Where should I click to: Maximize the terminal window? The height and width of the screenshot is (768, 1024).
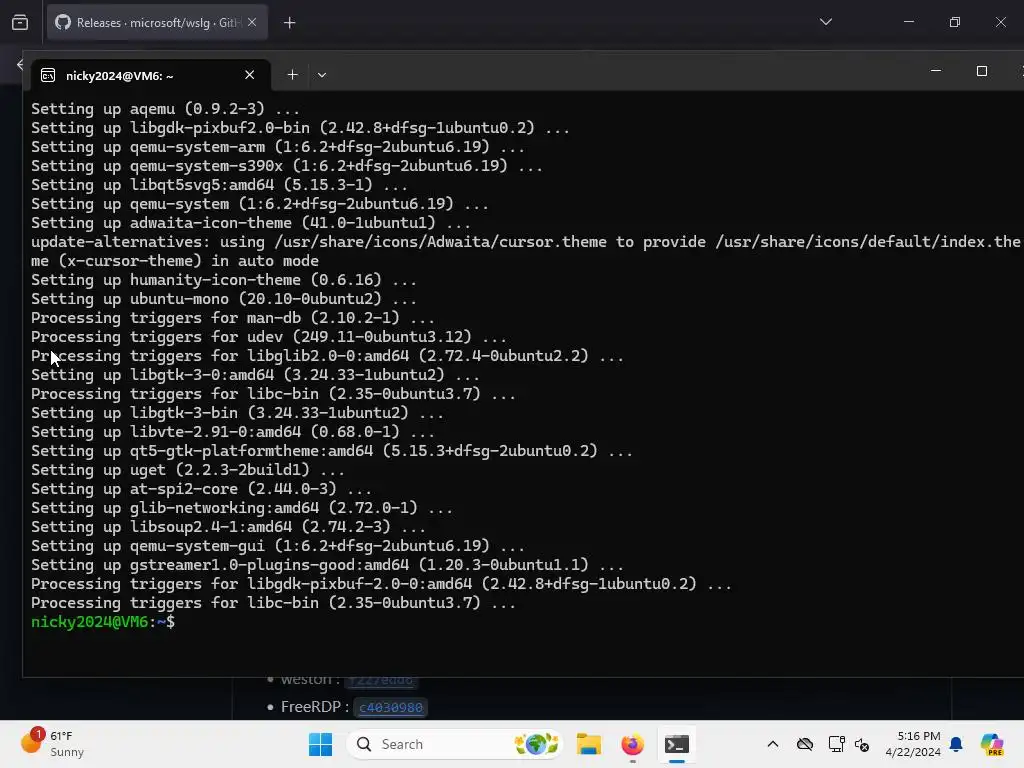click(x=982, y=71)
